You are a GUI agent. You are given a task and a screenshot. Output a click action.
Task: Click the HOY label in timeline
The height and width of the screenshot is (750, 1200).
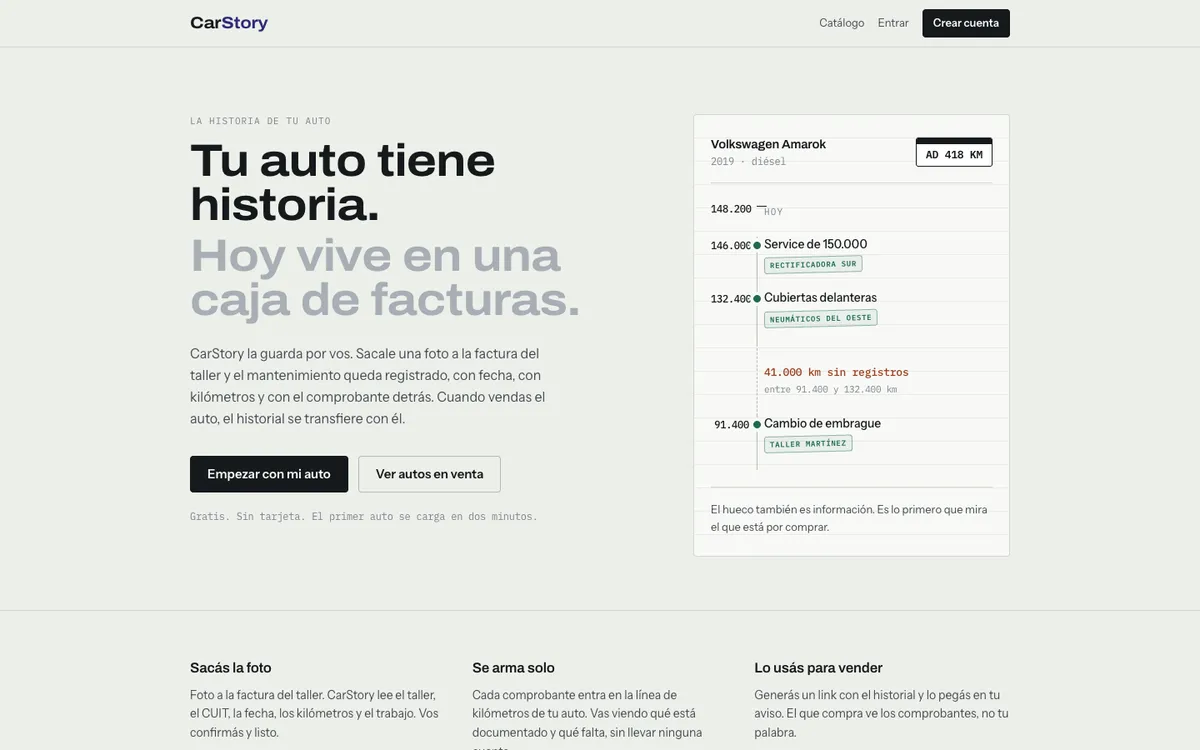774,212
